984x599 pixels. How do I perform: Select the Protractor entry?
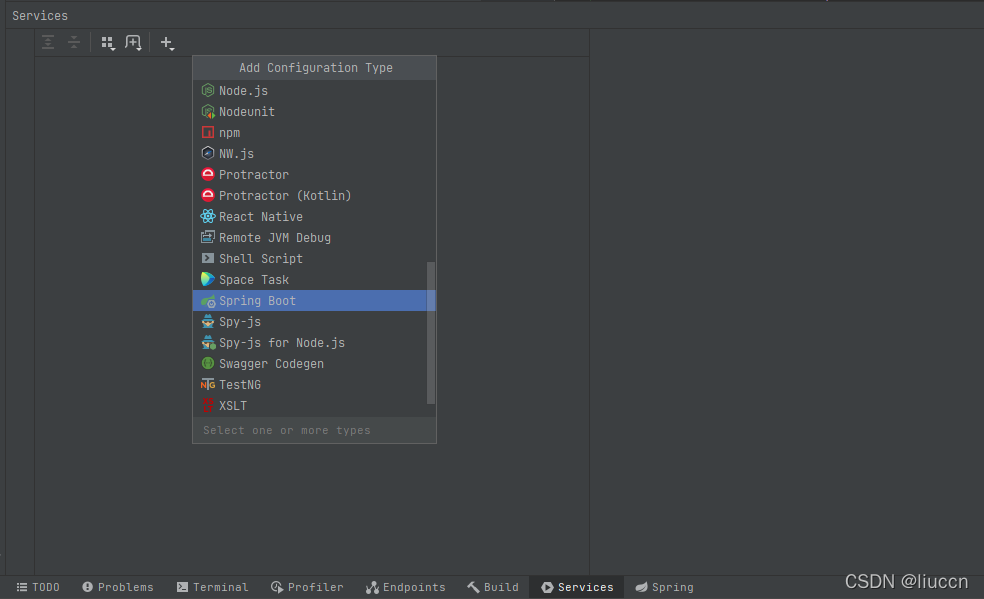point(314,175)
